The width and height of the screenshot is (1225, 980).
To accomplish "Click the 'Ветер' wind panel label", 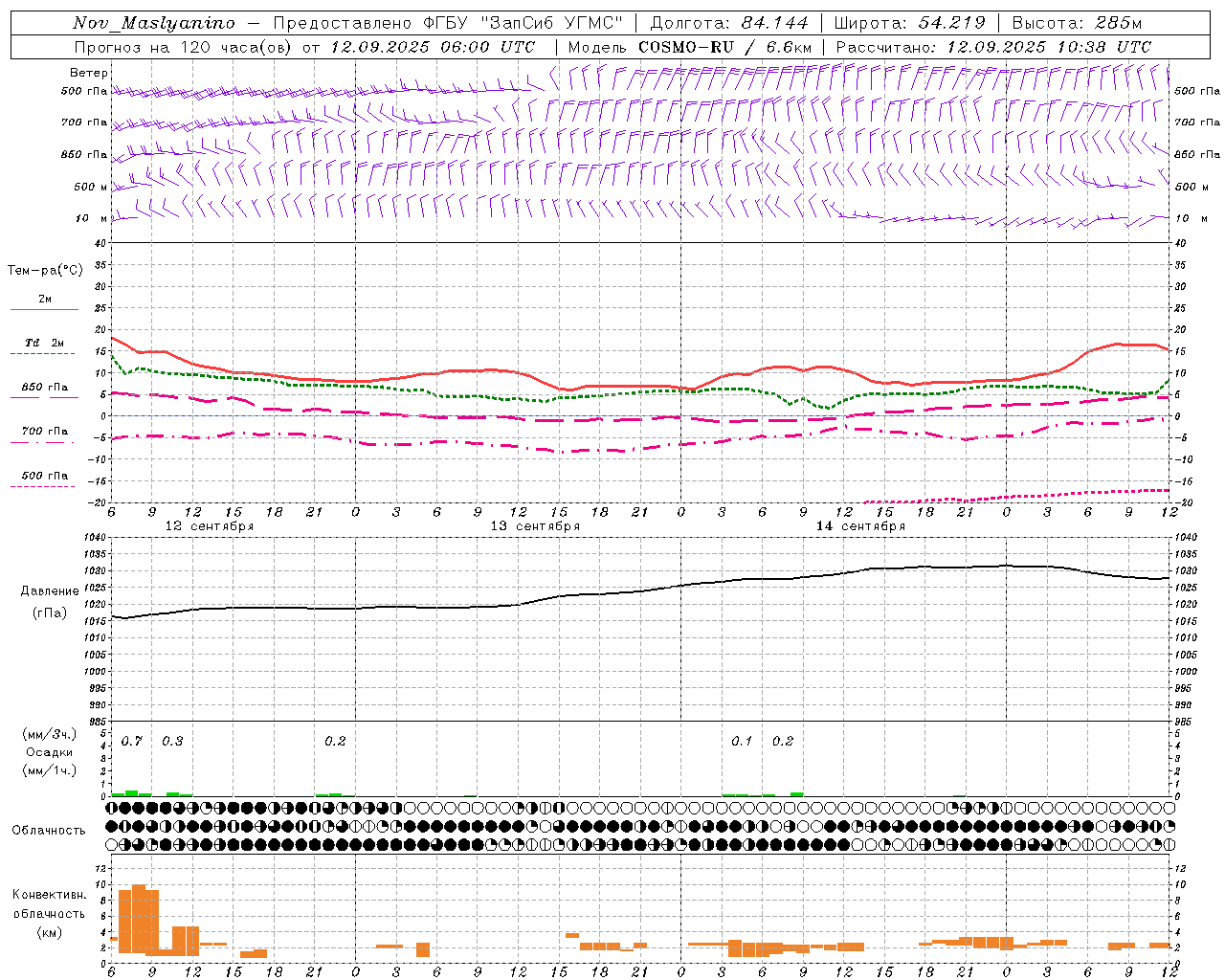I will [x=89, y=73].
